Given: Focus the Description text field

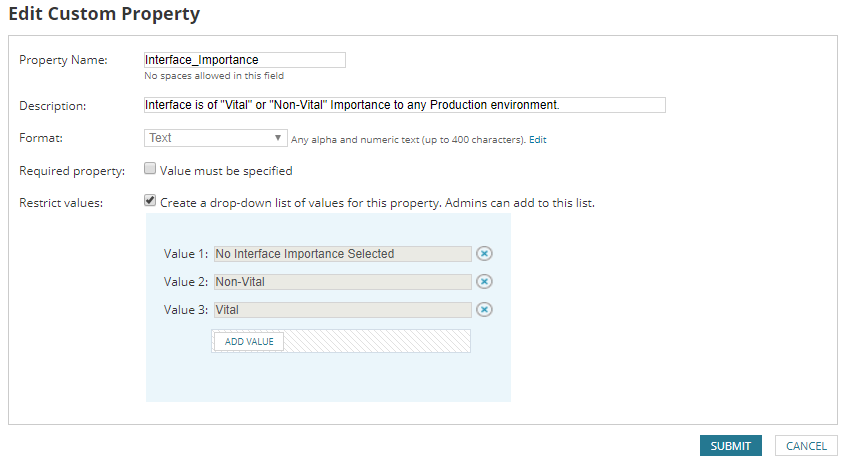Looking at the screenshot, I should (x=404, y=105).
